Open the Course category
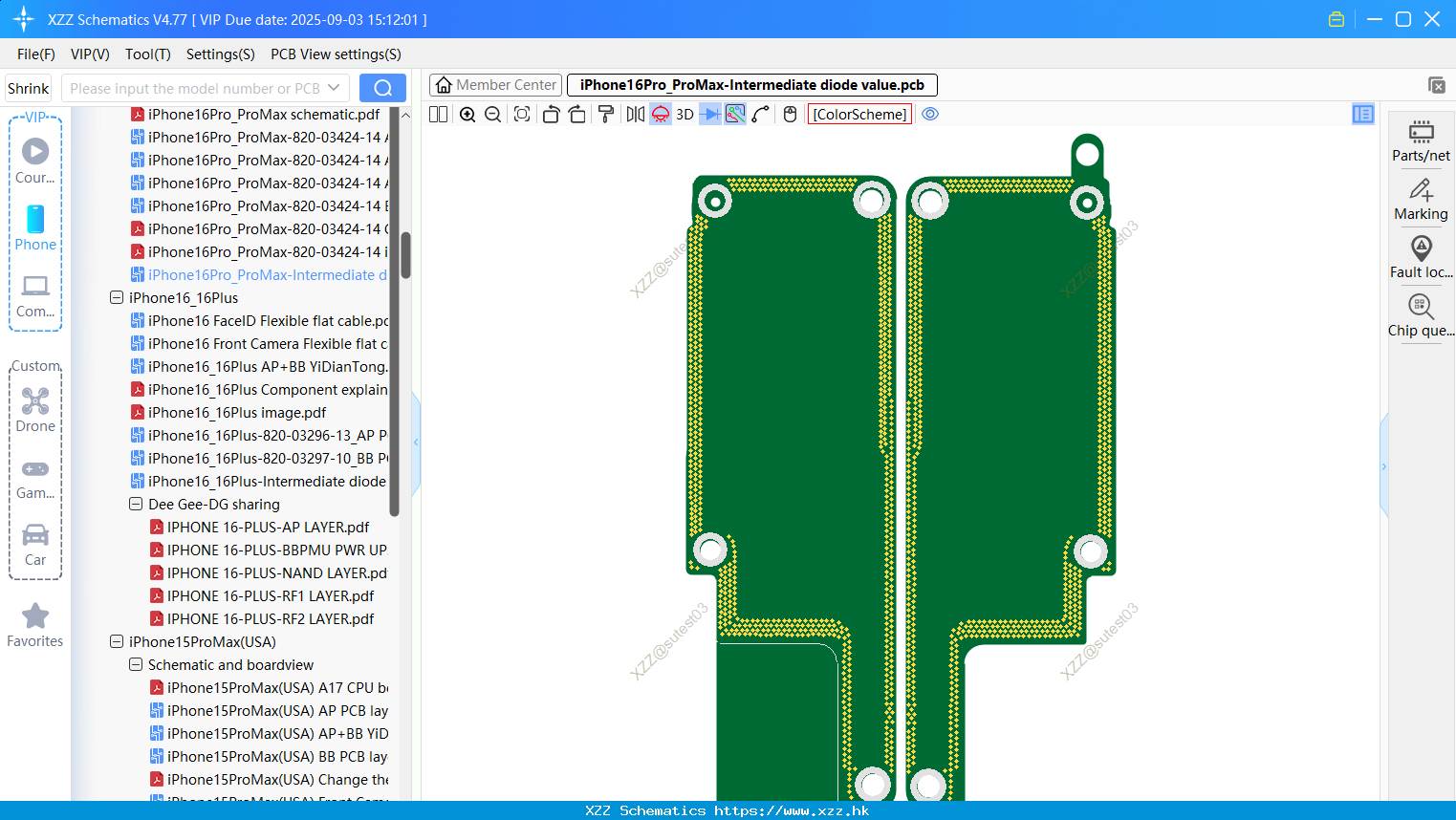The image size is (1456, 820). coord(35,162)
